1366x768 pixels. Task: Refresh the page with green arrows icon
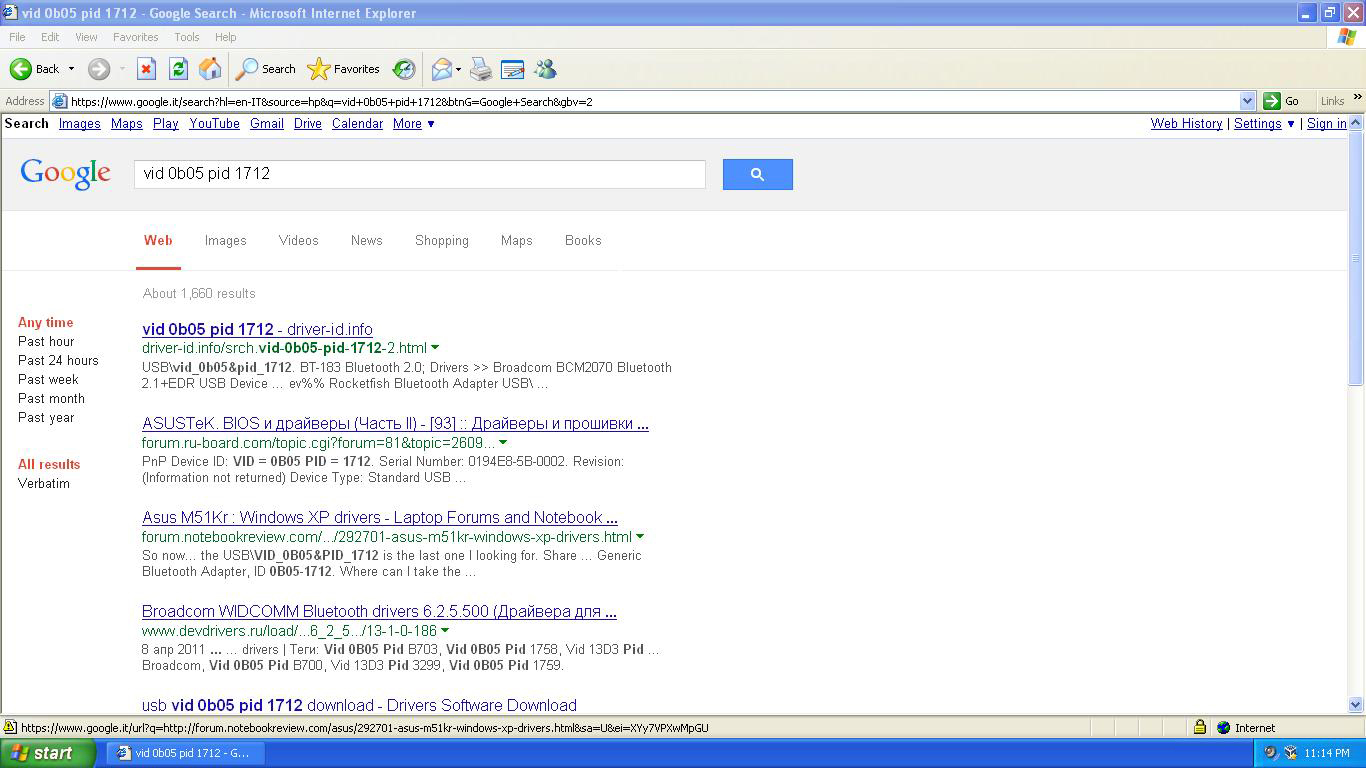178,69
